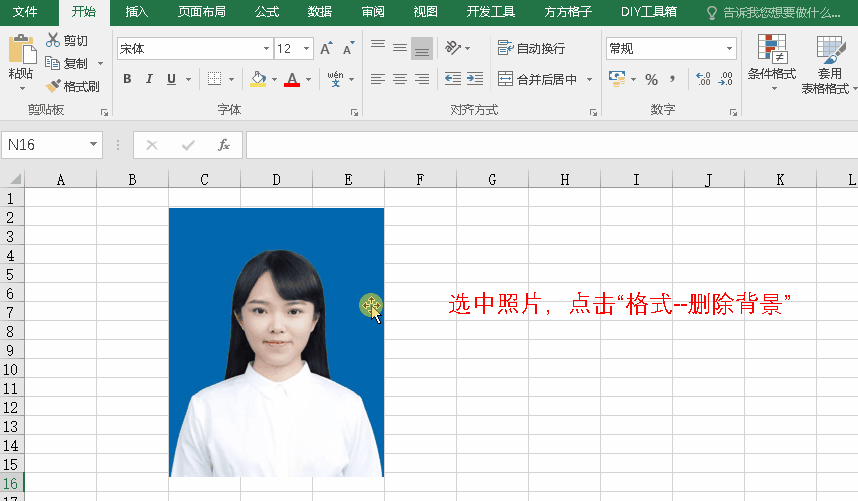Click the formula bar cancel X icon
This screenshot has height=501, width=858.
click(x=152, y=145)
